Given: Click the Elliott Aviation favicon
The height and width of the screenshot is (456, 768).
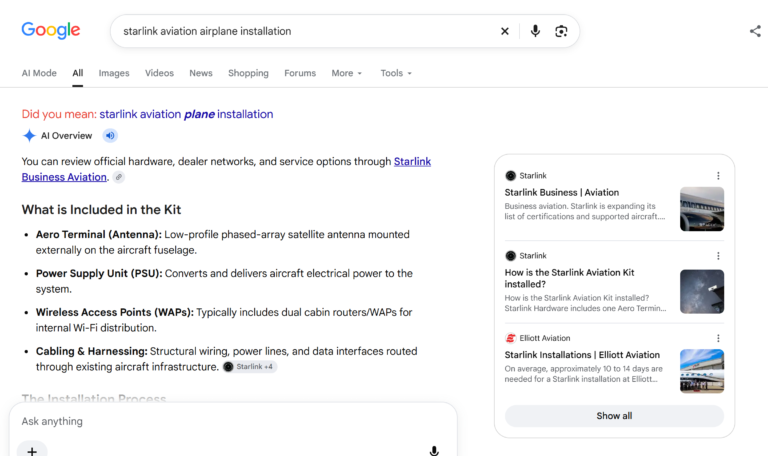Looking at the screenshot, I should click(x=510, y=338).
